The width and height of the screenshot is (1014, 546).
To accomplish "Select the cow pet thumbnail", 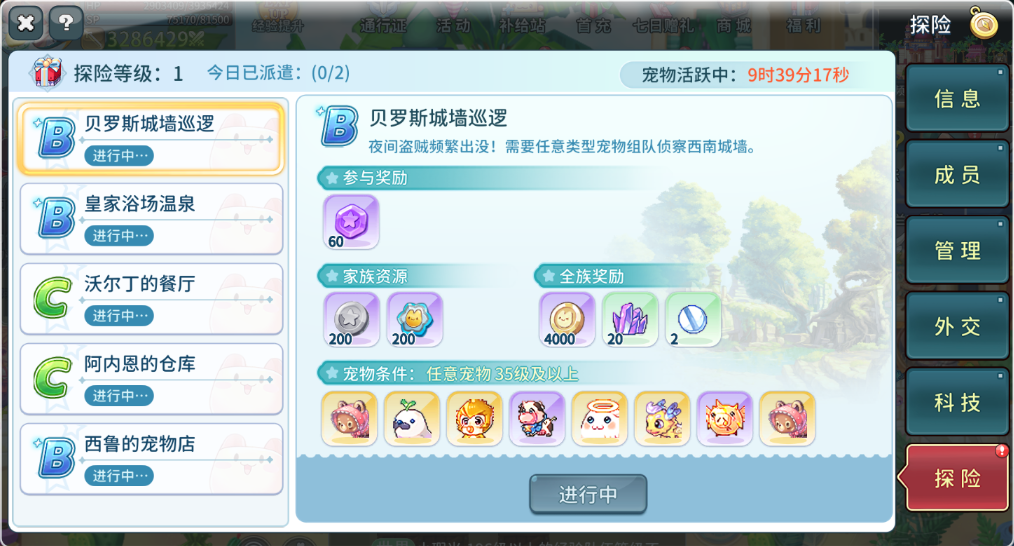I will [537, 419].
